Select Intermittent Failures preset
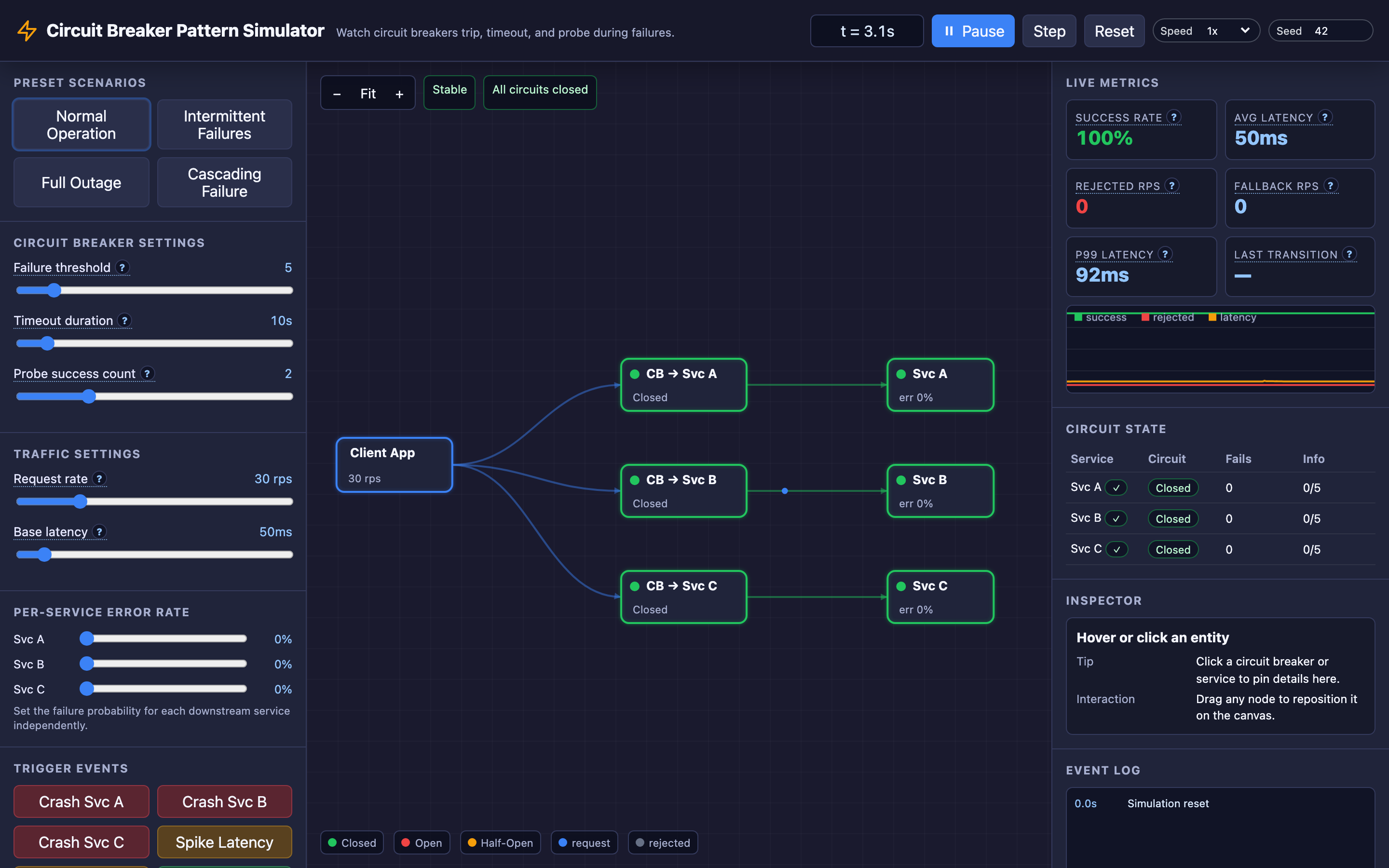 click(x=224, y=124)
